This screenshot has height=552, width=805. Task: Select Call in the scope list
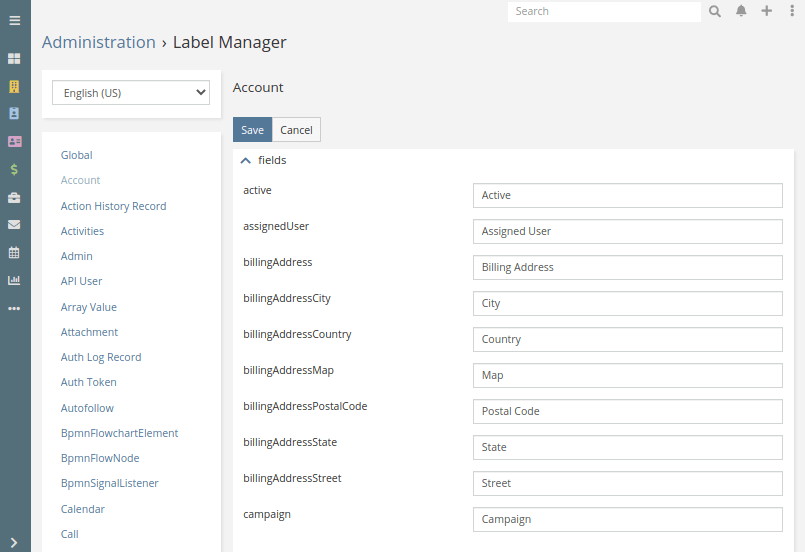(70, 534)
